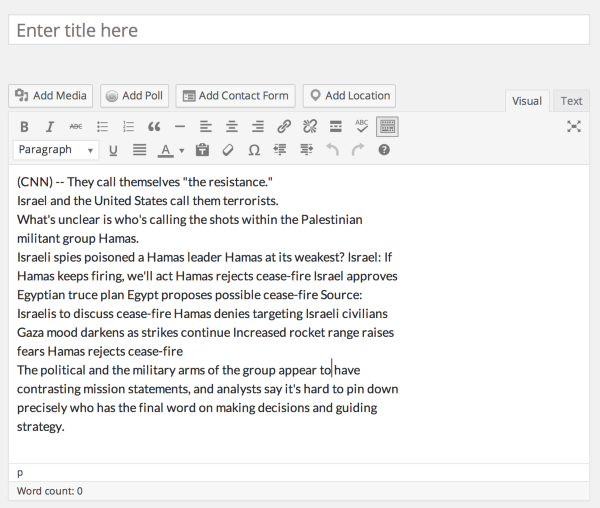
Task: Insert a blockquote
Action: 153,127
